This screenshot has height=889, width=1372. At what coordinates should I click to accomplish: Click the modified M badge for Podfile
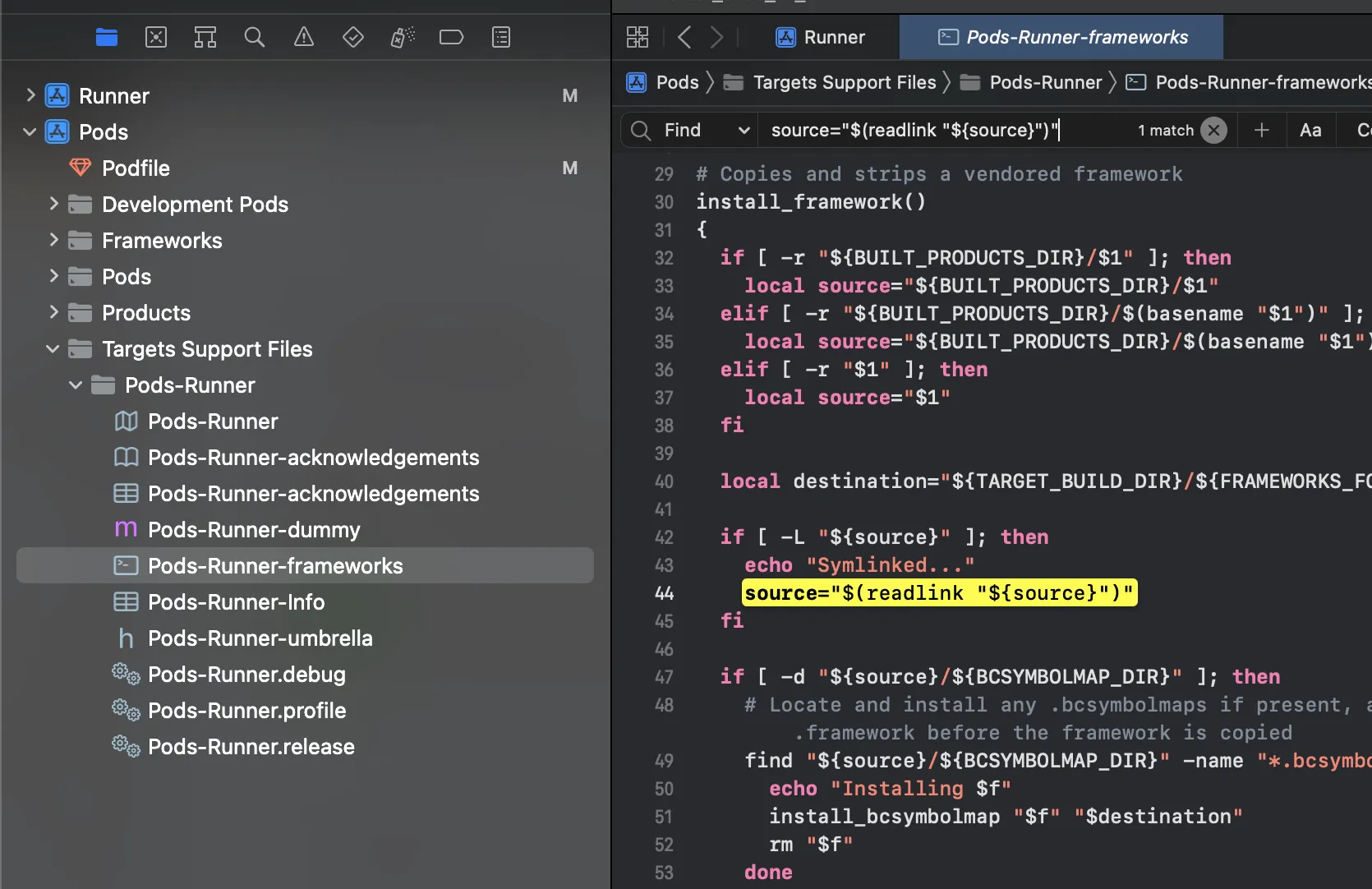(569, 168)
